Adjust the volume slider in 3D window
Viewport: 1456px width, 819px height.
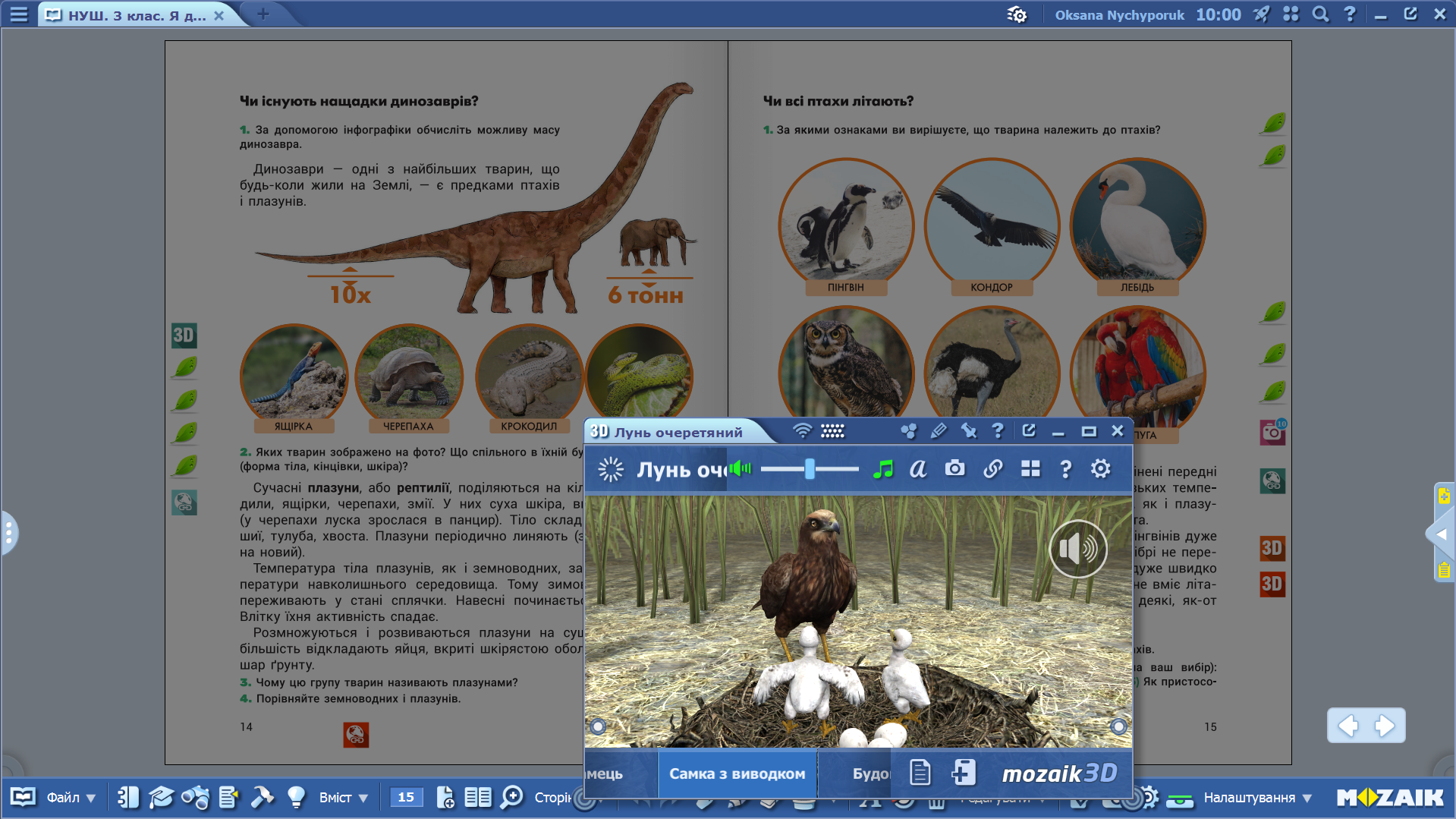[x=810, y=469]
